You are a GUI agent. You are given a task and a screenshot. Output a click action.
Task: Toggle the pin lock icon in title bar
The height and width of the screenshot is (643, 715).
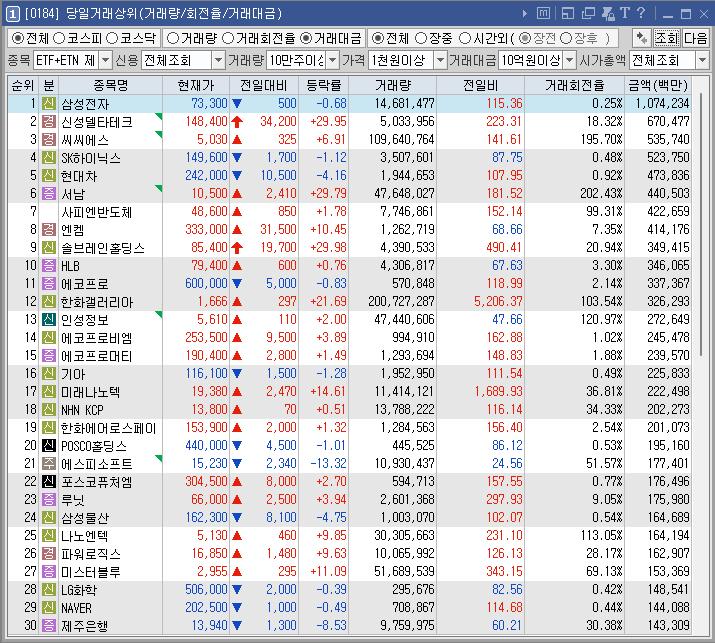pos(608,14)
